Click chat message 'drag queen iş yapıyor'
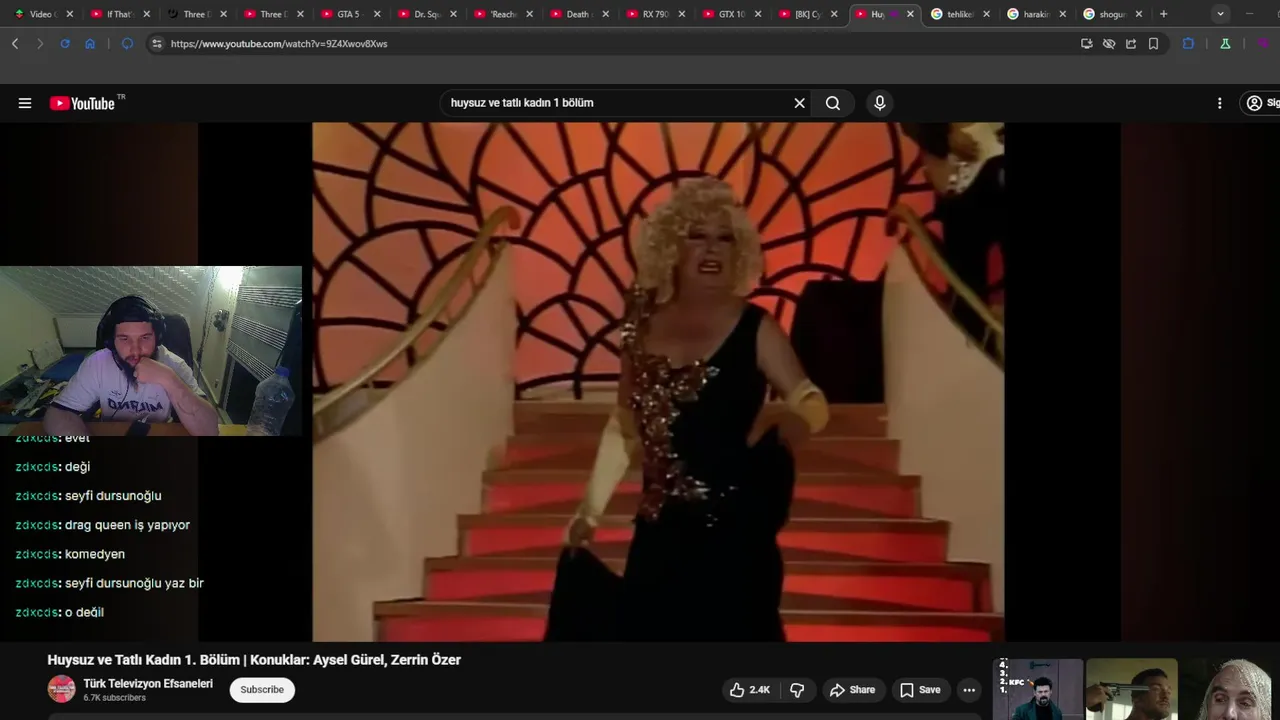This screenshot has height=720, width=1280. 127,525
